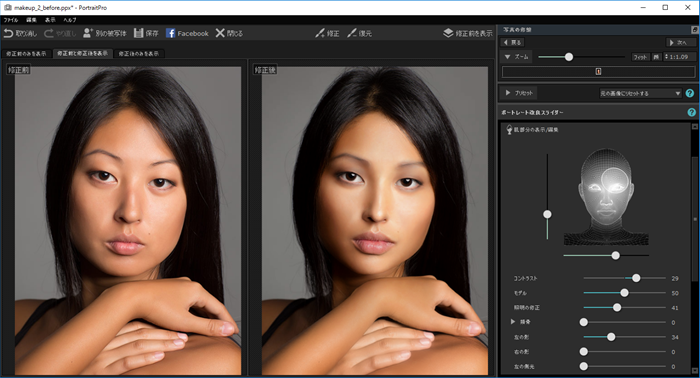The image size is (700, 378).
Task: Undock the 写真の作業 panel with corner icon
Action: point(695,29)
